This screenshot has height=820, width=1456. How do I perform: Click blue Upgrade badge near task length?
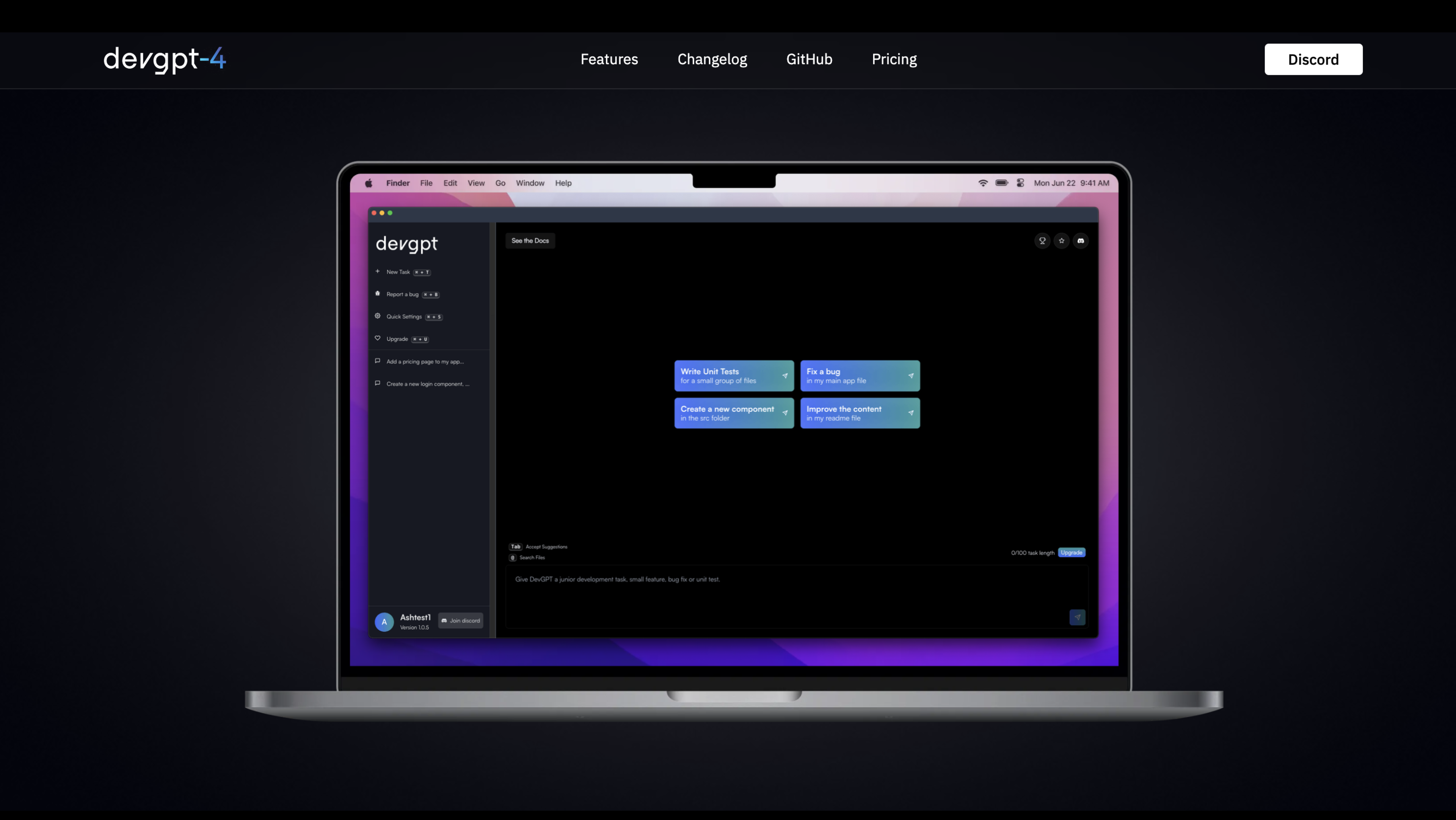pos(1072,553)
